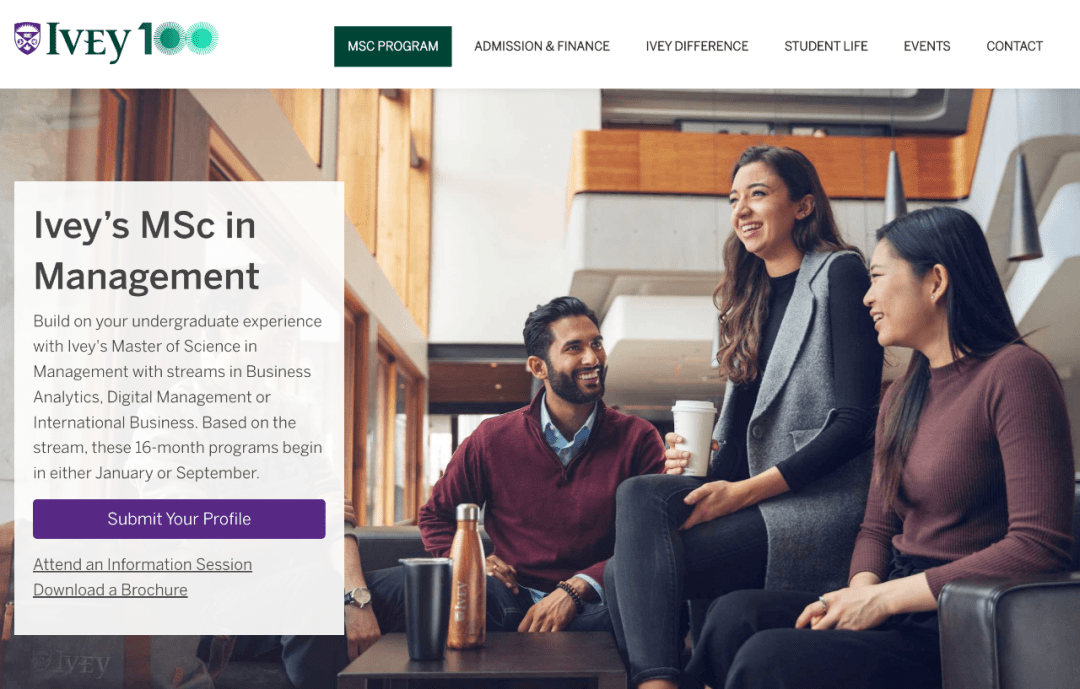This screenshot has height=689, width=1080.
Task: Click the Ivey's MSc in Management heading
Action: coord(146,251)
